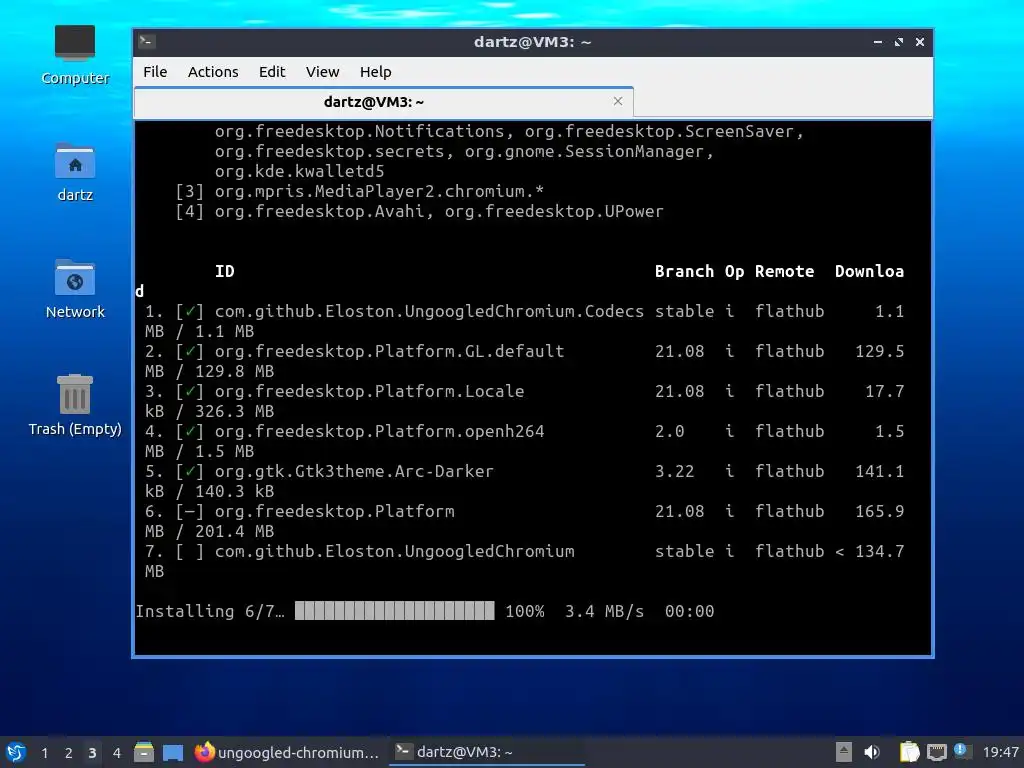The width and height of the screenshot is (1024, 768).
Task: Open the Help menu
Action: pos(376,72)
